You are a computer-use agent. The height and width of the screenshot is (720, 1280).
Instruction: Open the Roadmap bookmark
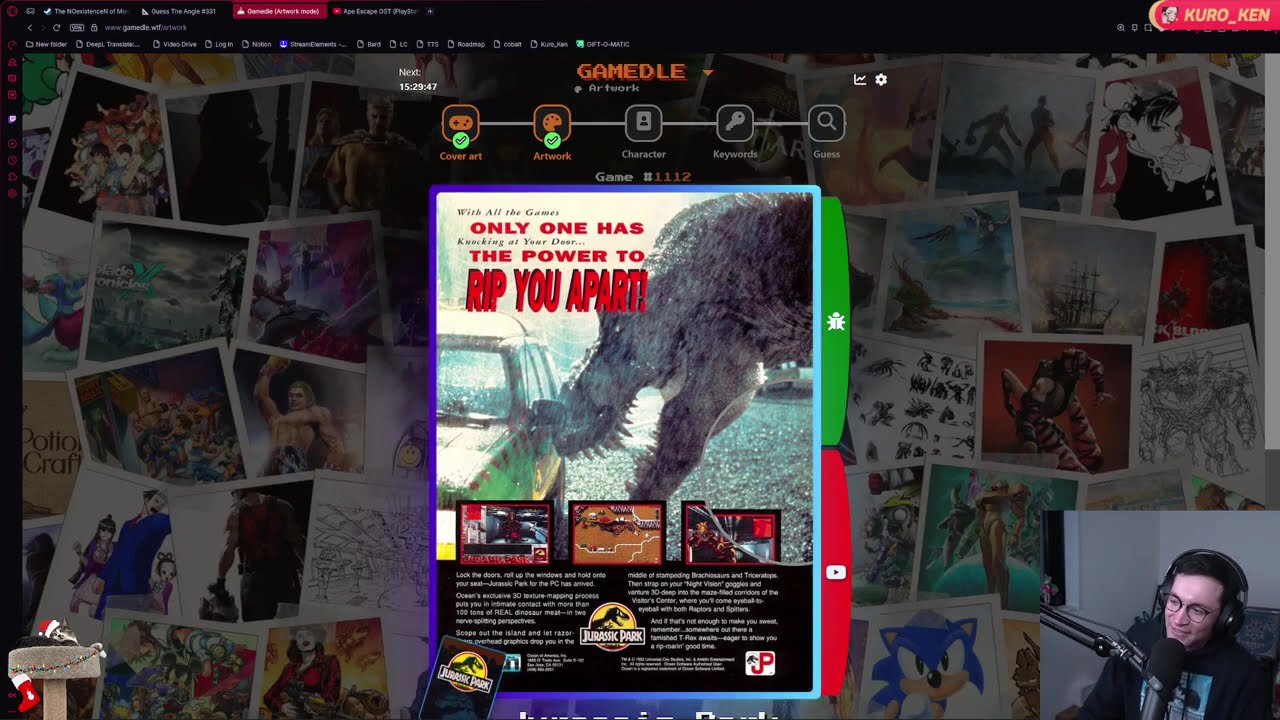pyautogui.click(x=465, y=44)
